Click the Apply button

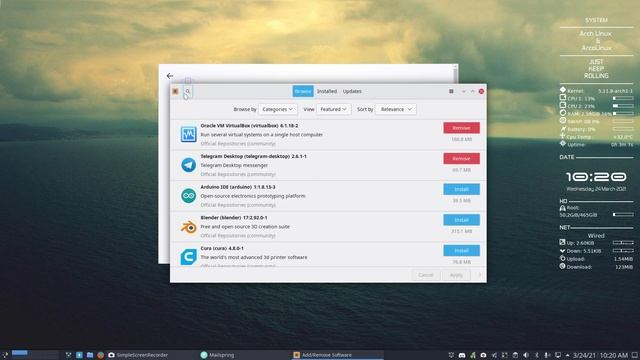[456, 275]
